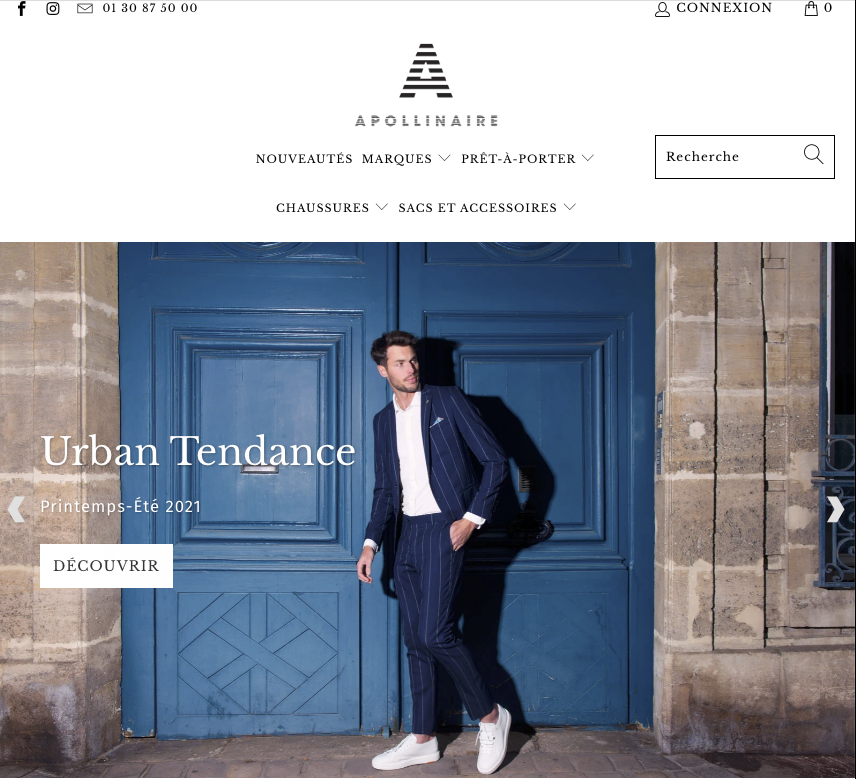Call the phone number 01 30 87 50 00
856x779 pixels.
coord(150,8)
